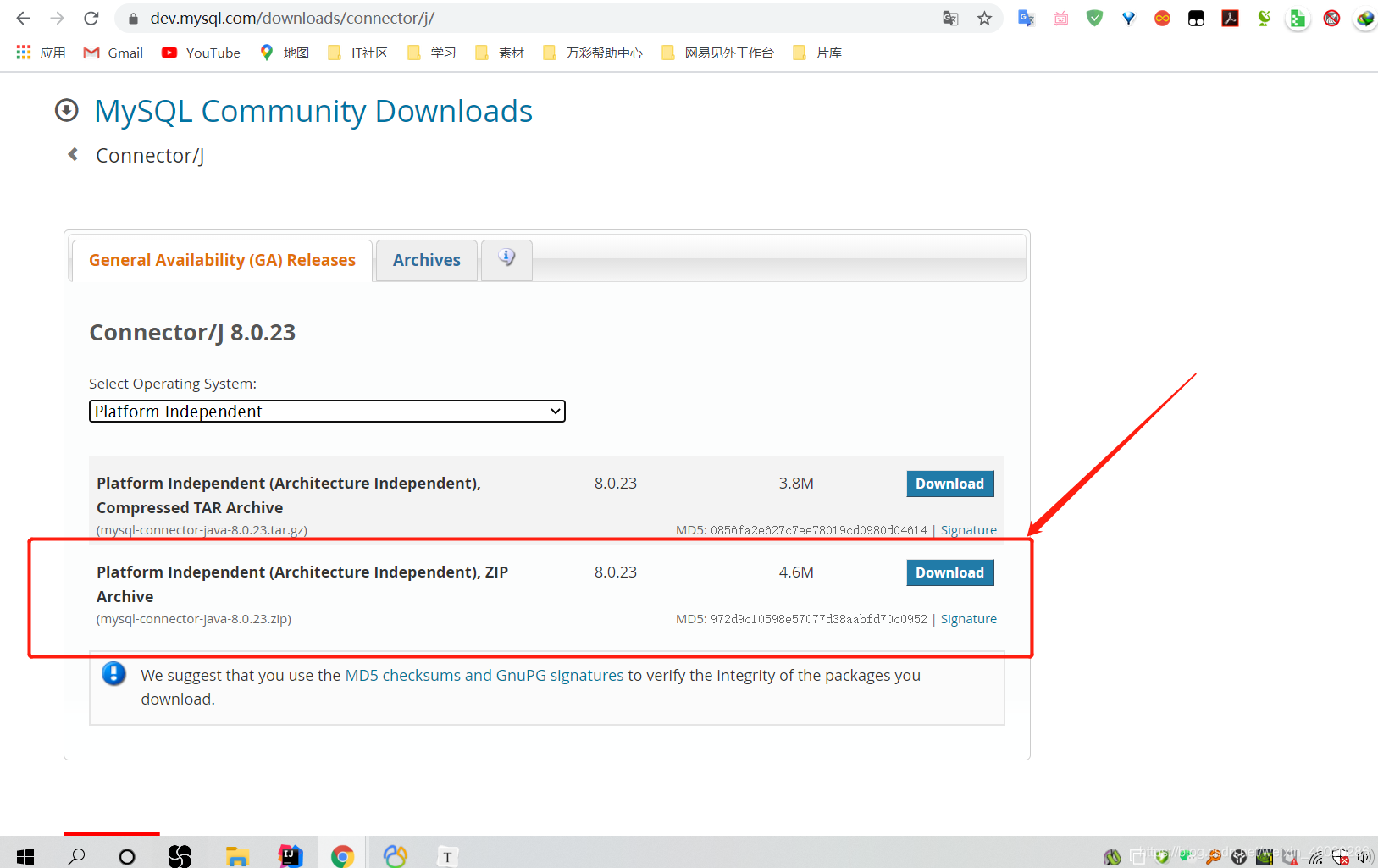Screen dimensions: 1378x868
Task: Open Windows Security shield tray icon
Action: pyautogui.click(x=1341, y=857)
